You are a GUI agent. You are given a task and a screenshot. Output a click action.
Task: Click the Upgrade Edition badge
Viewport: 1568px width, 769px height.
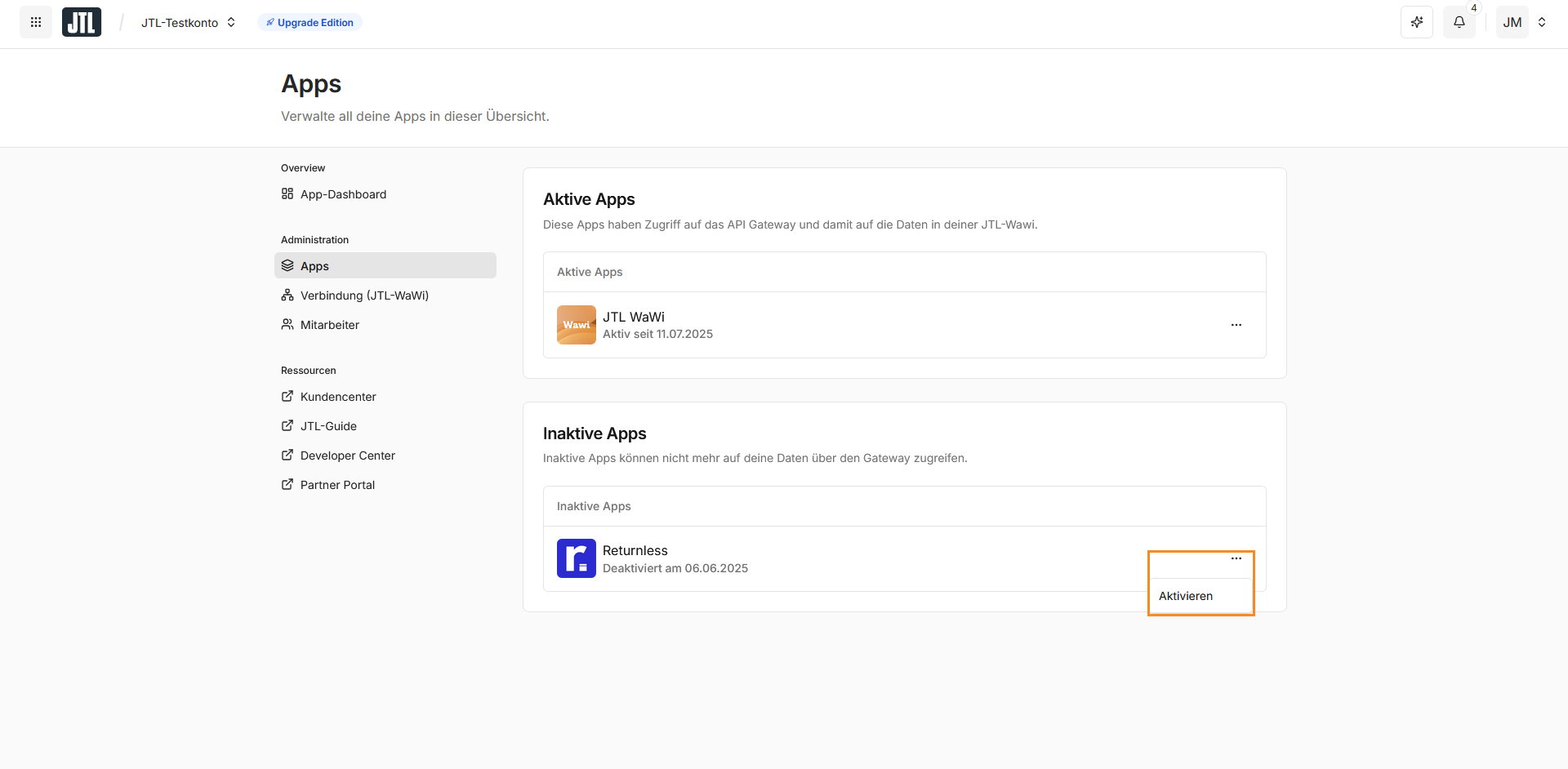(x=310, y=22)
